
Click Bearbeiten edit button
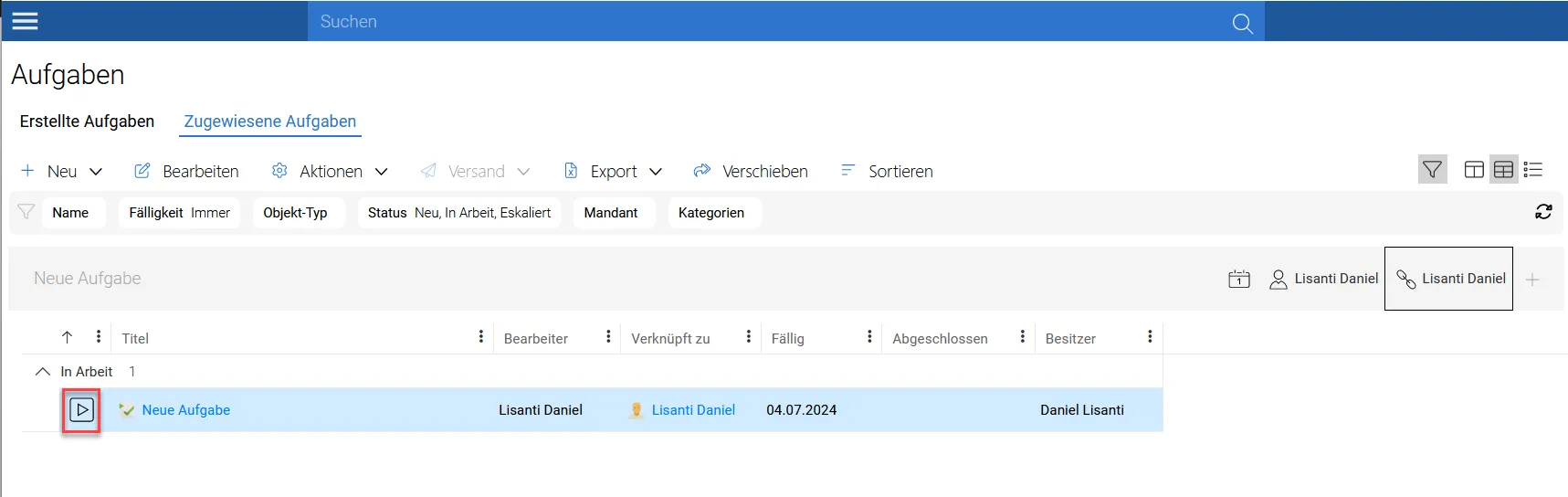187,171
